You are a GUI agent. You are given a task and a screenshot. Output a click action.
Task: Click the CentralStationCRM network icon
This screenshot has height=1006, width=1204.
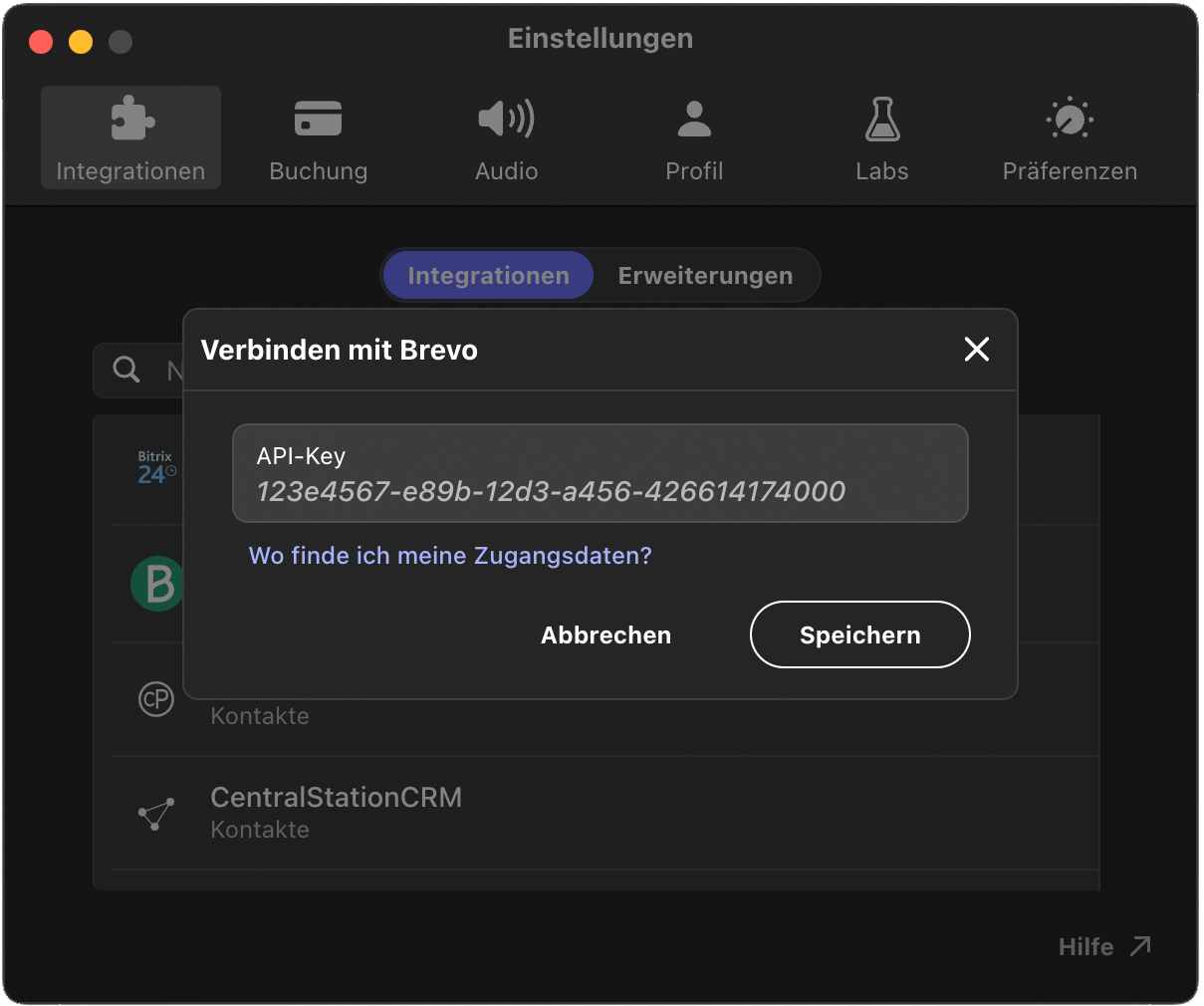click(155, 814)
